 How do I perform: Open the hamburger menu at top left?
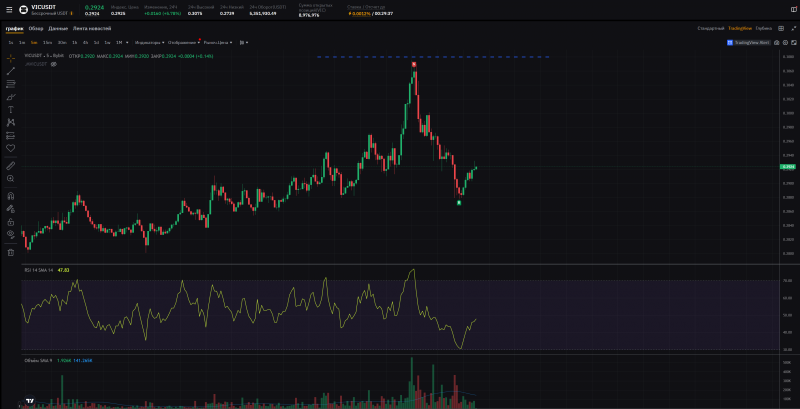[9, 10]
